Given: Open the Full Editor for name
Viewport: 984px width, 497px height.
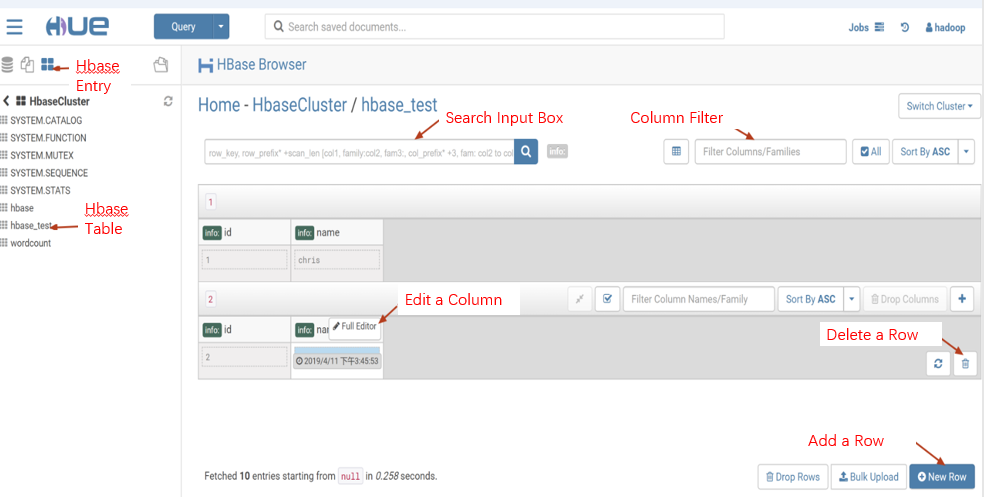Looking at the screenshot, I should pyautogui.click(x=355, y=326).
